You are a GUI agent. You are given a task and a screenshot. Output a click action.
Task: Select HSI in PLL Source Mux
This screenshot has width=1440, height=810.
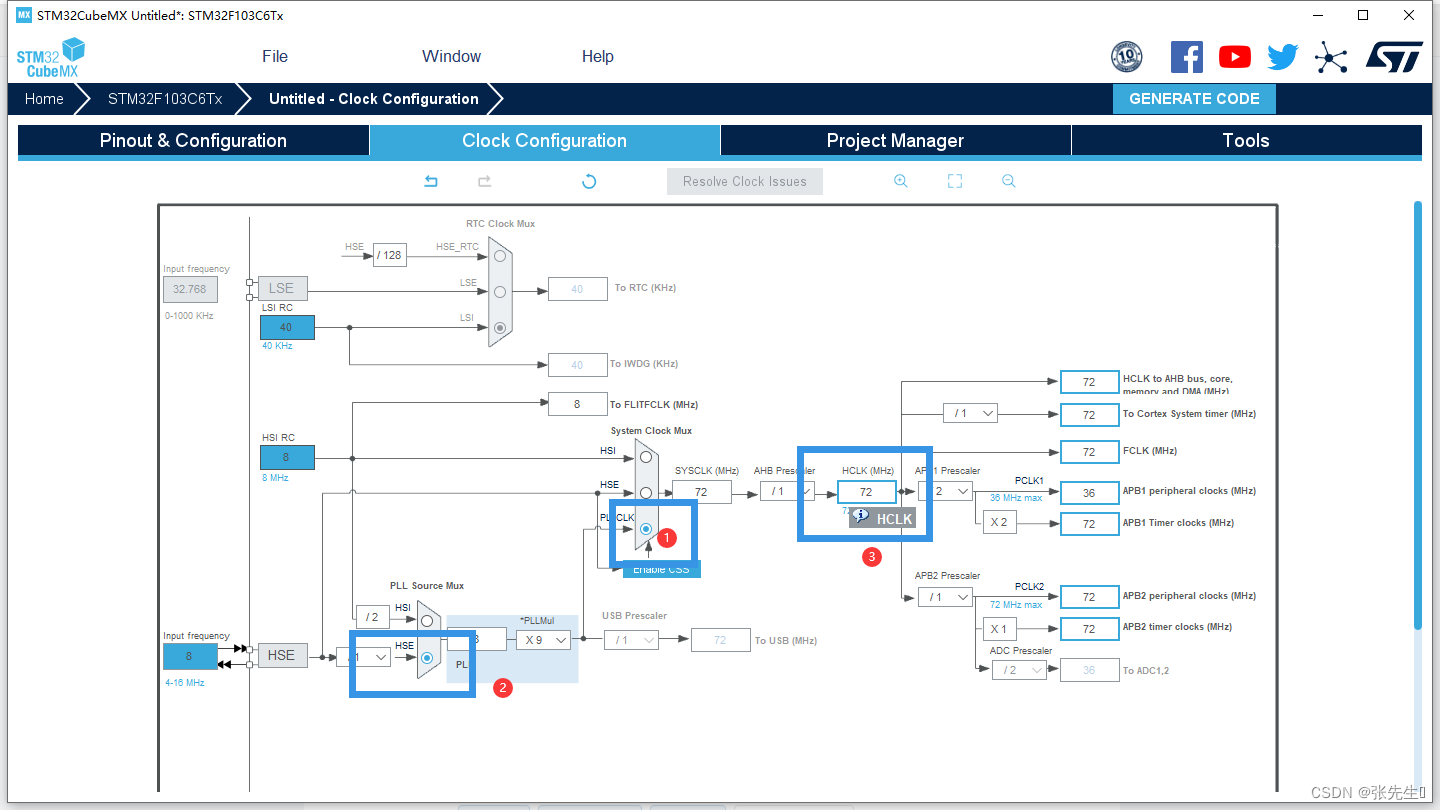coord(427,620)
